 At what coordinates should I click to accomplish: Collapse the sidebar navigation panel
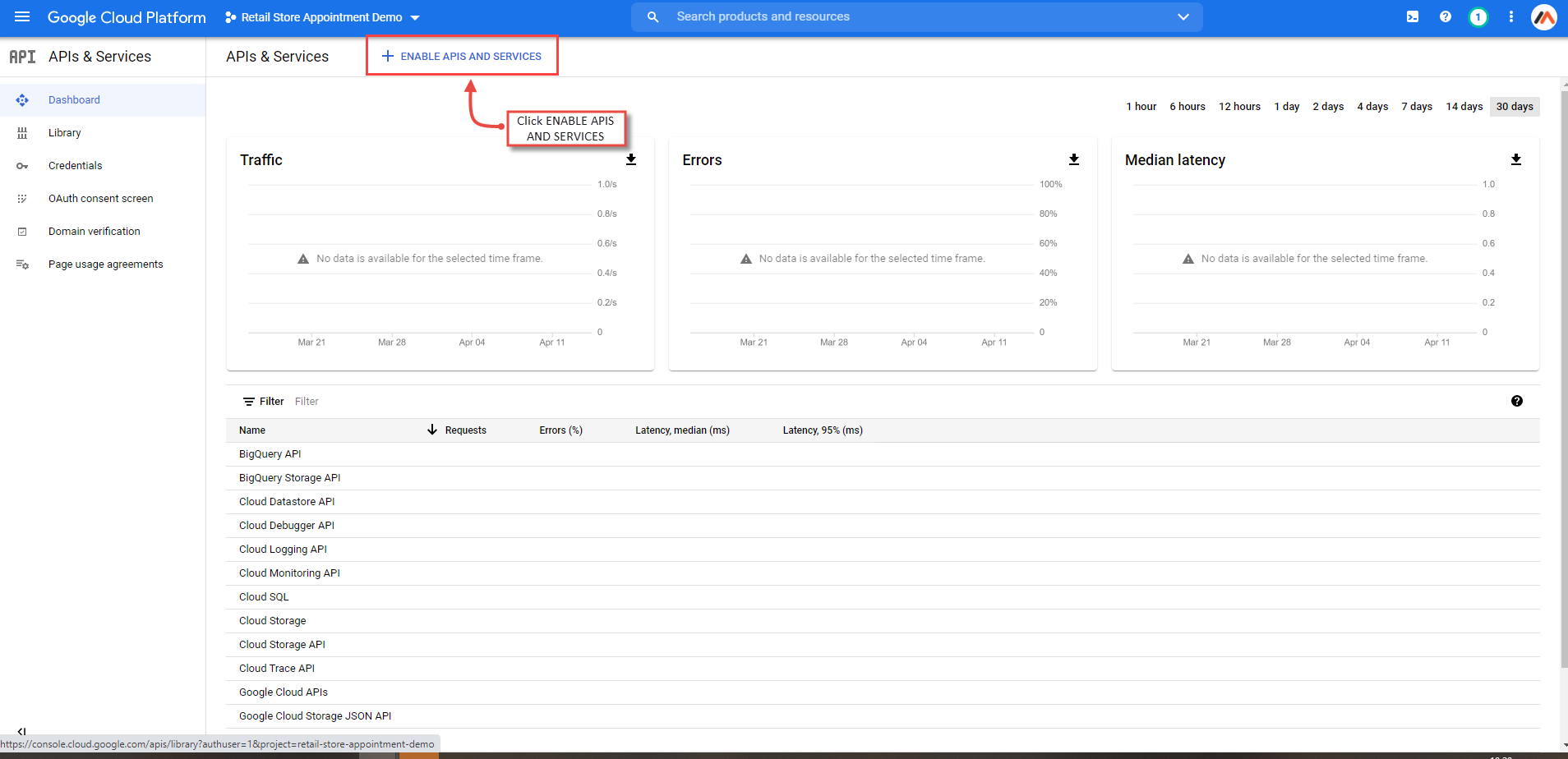22,730
